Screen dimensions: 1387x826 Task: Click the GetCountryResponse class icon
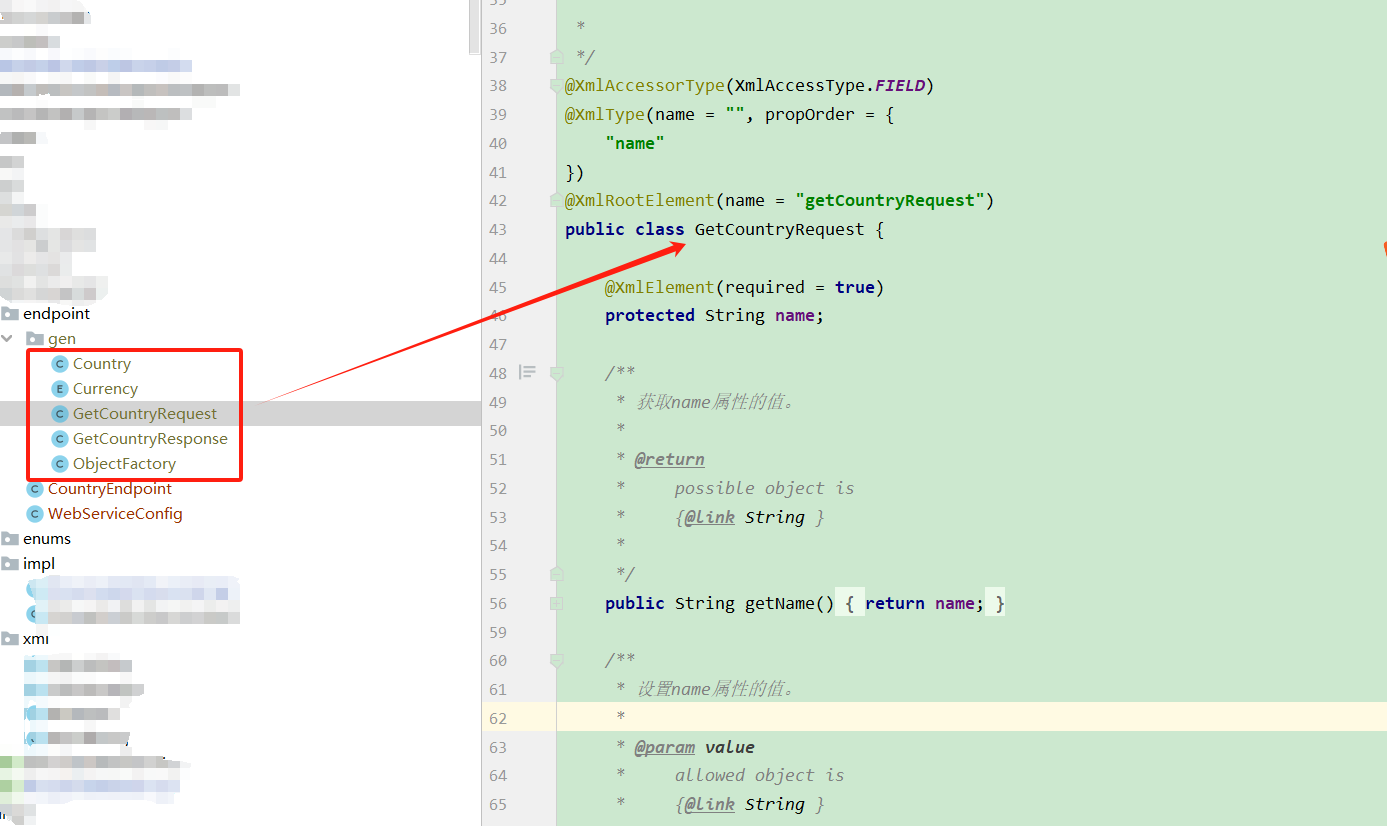click(59, 439)
